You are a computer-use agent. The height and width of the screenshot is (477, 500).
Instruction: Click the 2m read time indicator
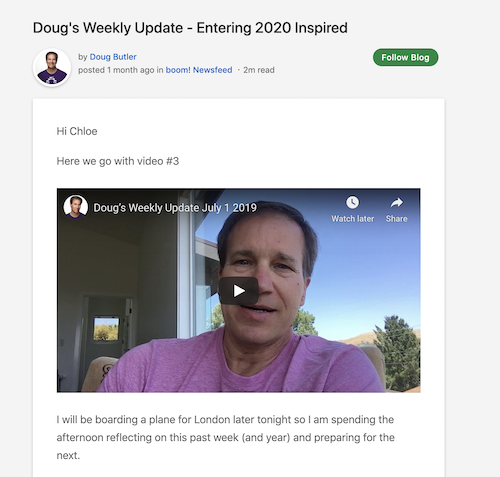259,70
